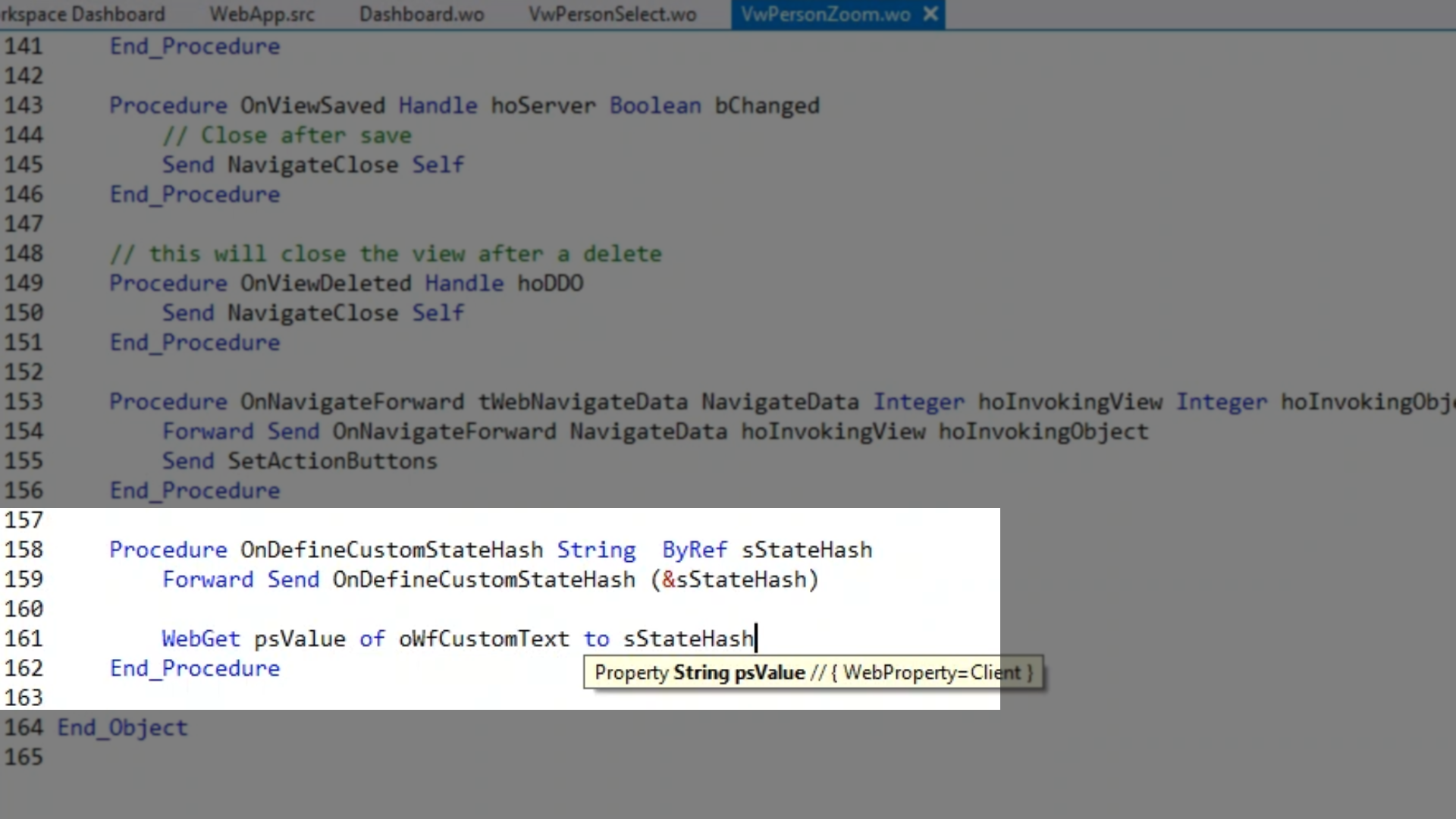Click the '// Close after save' comment
Image resolution: width=1456 pixels, height=819 pixels.
coord(287,135)
